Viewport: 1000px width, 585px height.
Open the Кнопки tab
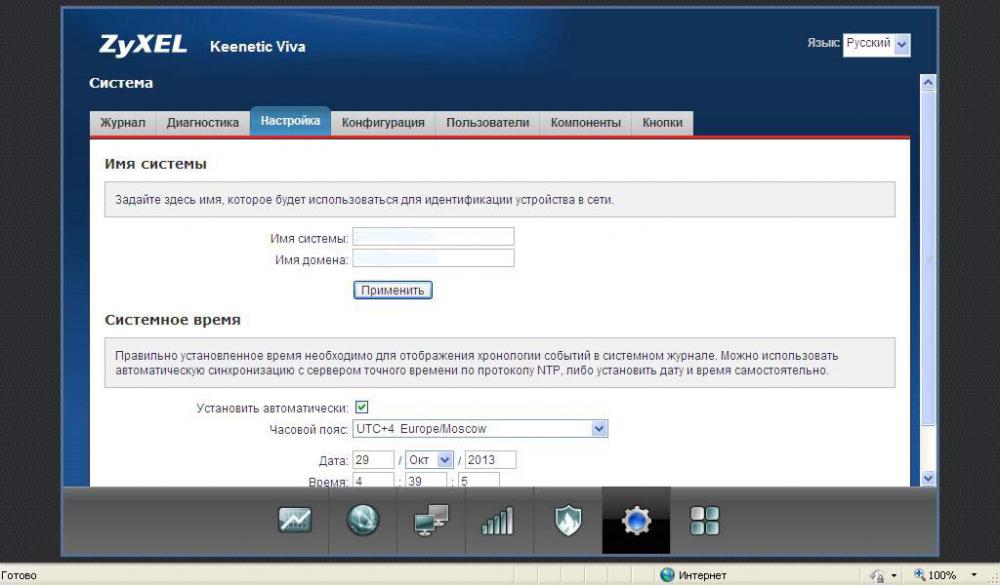click(x=662, y=122)
